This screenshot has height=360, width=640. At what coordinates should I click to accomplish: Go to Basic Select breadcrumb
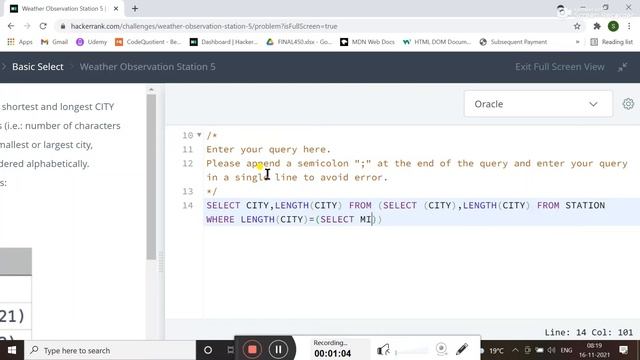(38, 67)
